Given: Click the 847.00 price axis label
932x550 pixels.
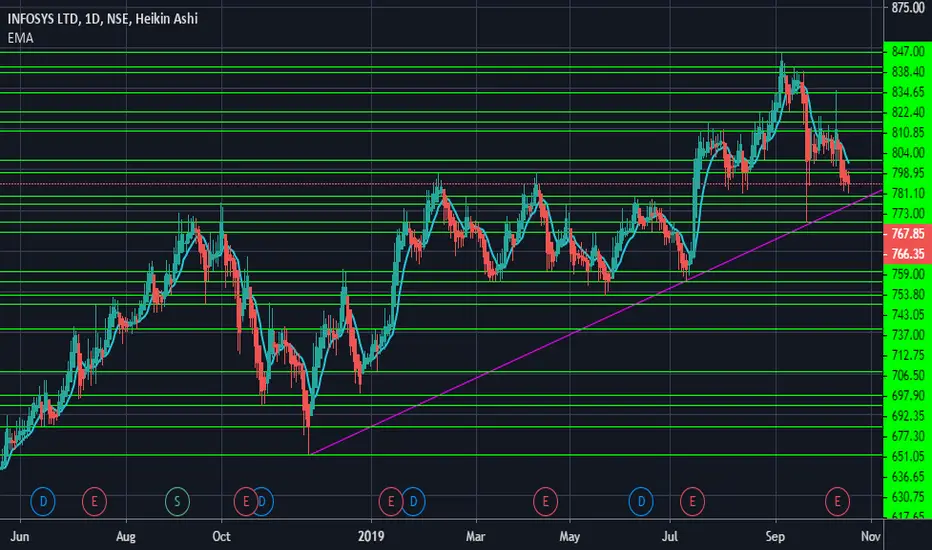Looking at the screenshot, I should click(908, 52).
